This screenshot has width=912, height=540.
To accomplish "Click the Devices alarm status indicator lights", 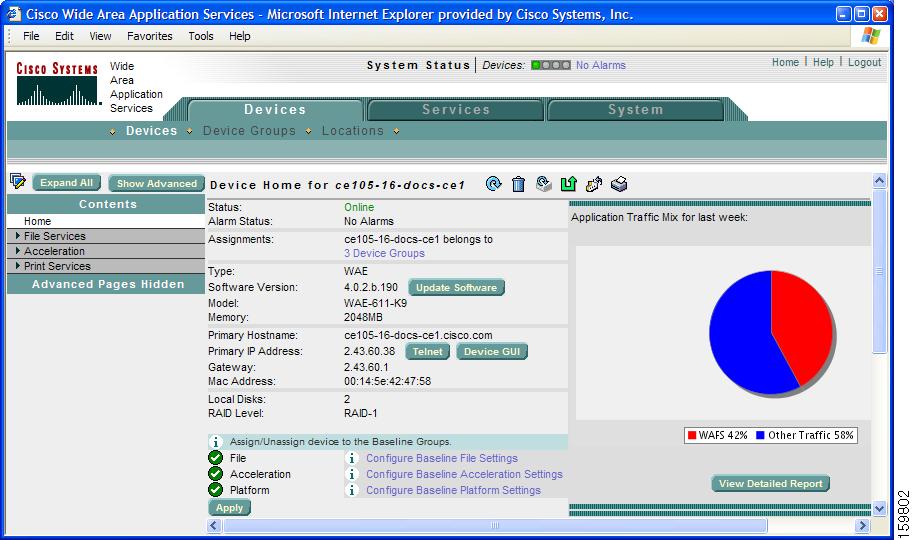I will [551, 65].
